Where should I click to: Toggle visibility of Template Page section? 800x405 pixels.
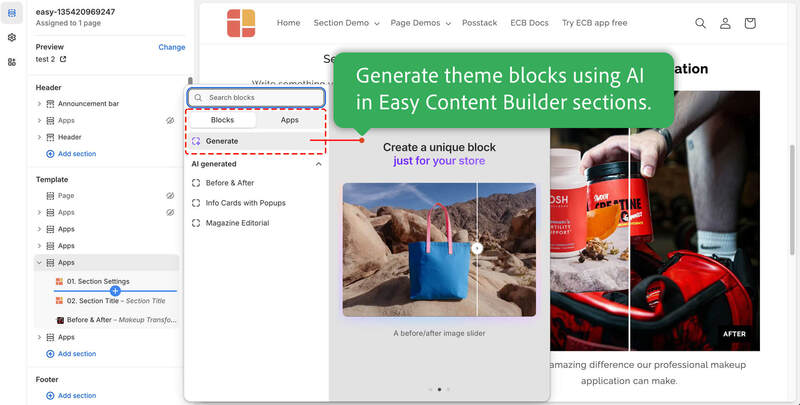pyautogui.click(x=170, y=196)
